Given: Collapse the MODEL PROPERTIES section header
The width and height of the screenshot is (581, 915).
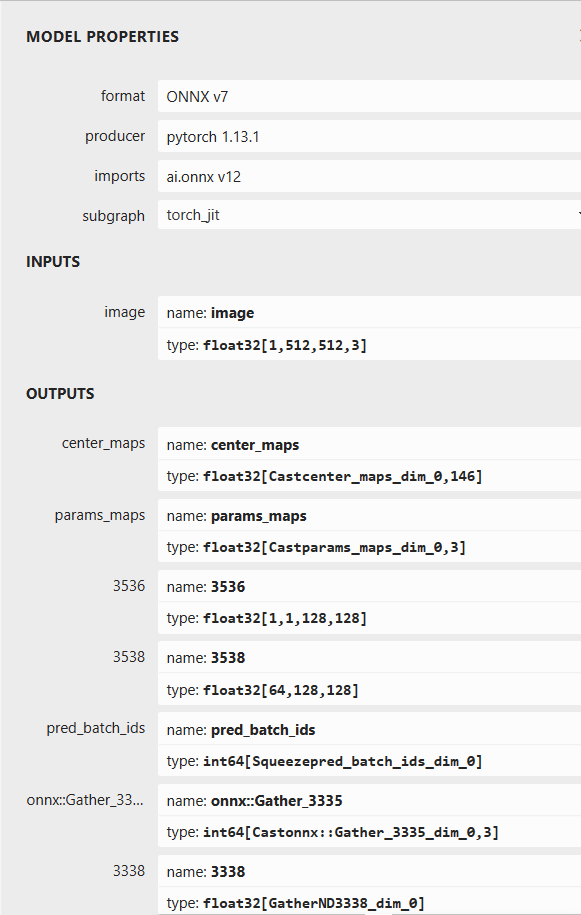Looking at the screenshot, I should tap(100, 36).
